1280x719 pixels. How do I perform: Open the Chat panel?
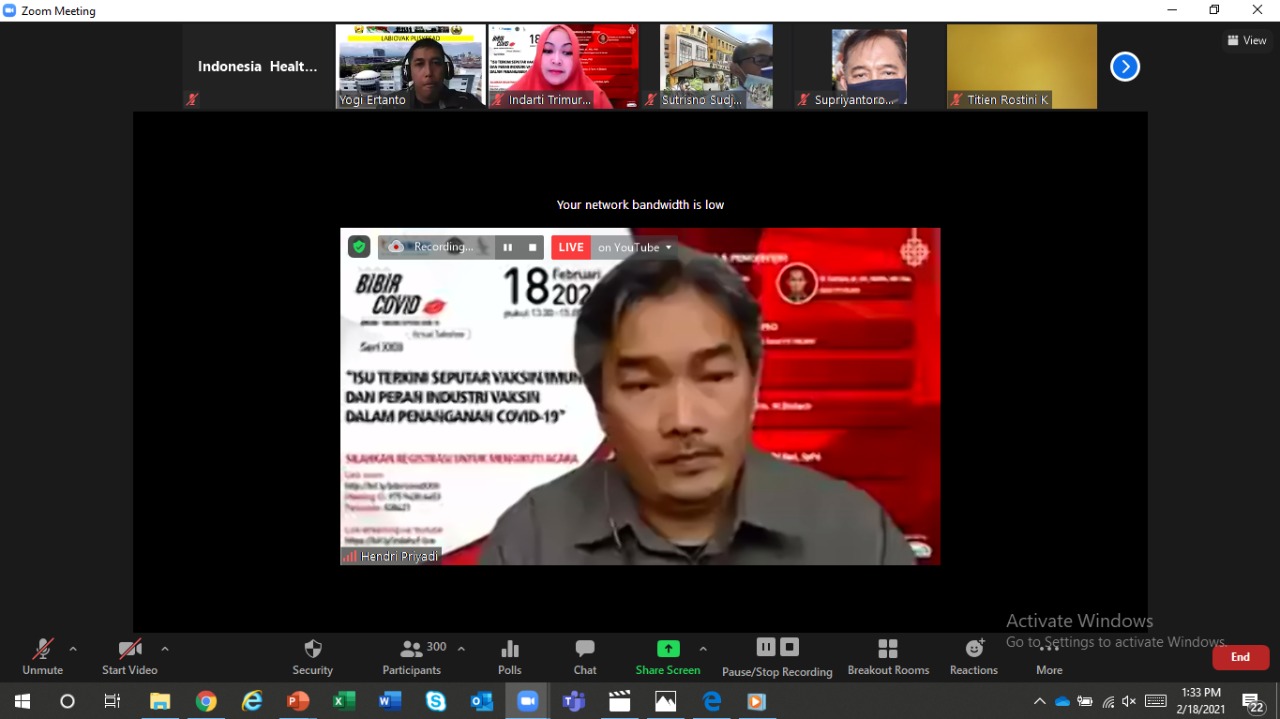click(x=585, y=657)
